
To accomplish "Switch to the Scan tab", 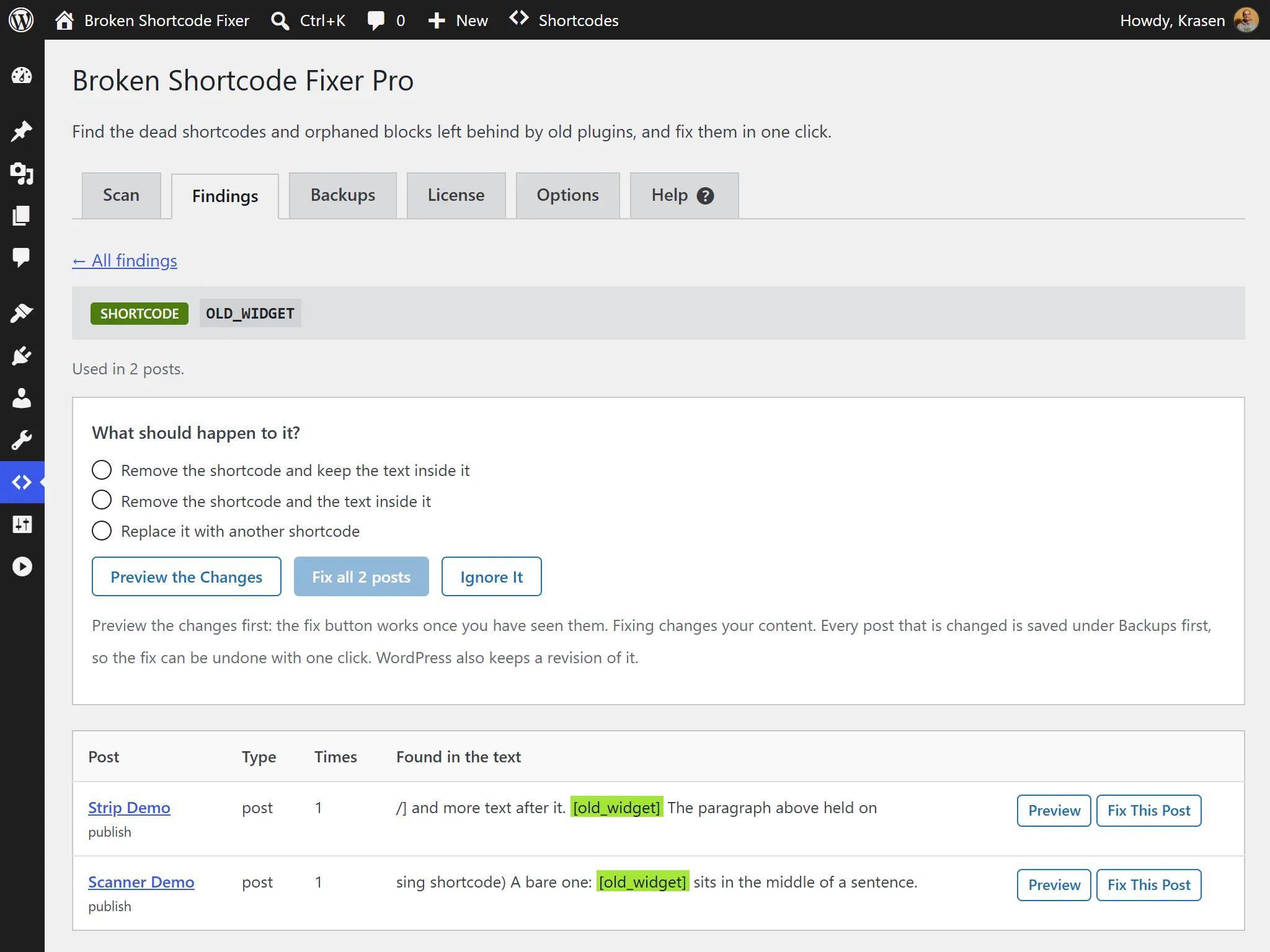I will tap(121, 195).
